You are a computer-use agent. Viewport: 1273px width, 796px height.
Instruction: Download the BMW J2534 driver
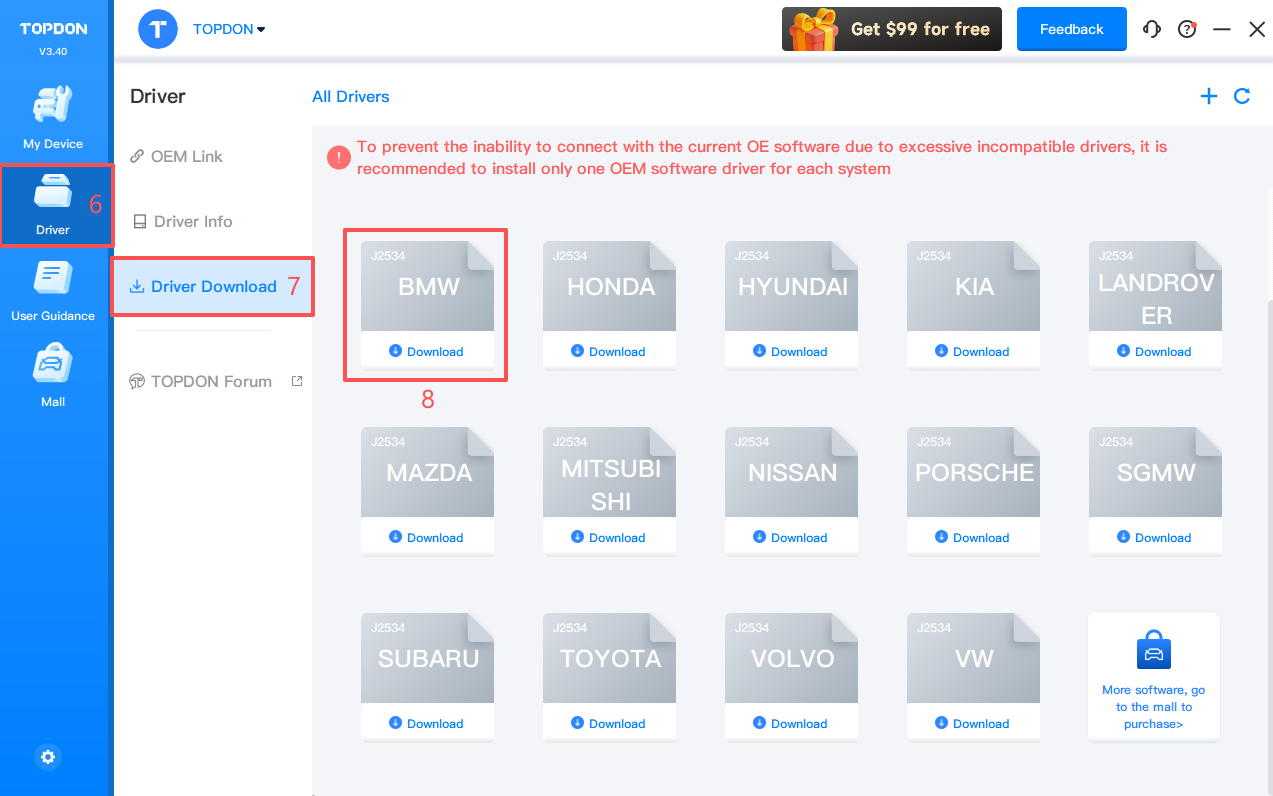(427, 351)
